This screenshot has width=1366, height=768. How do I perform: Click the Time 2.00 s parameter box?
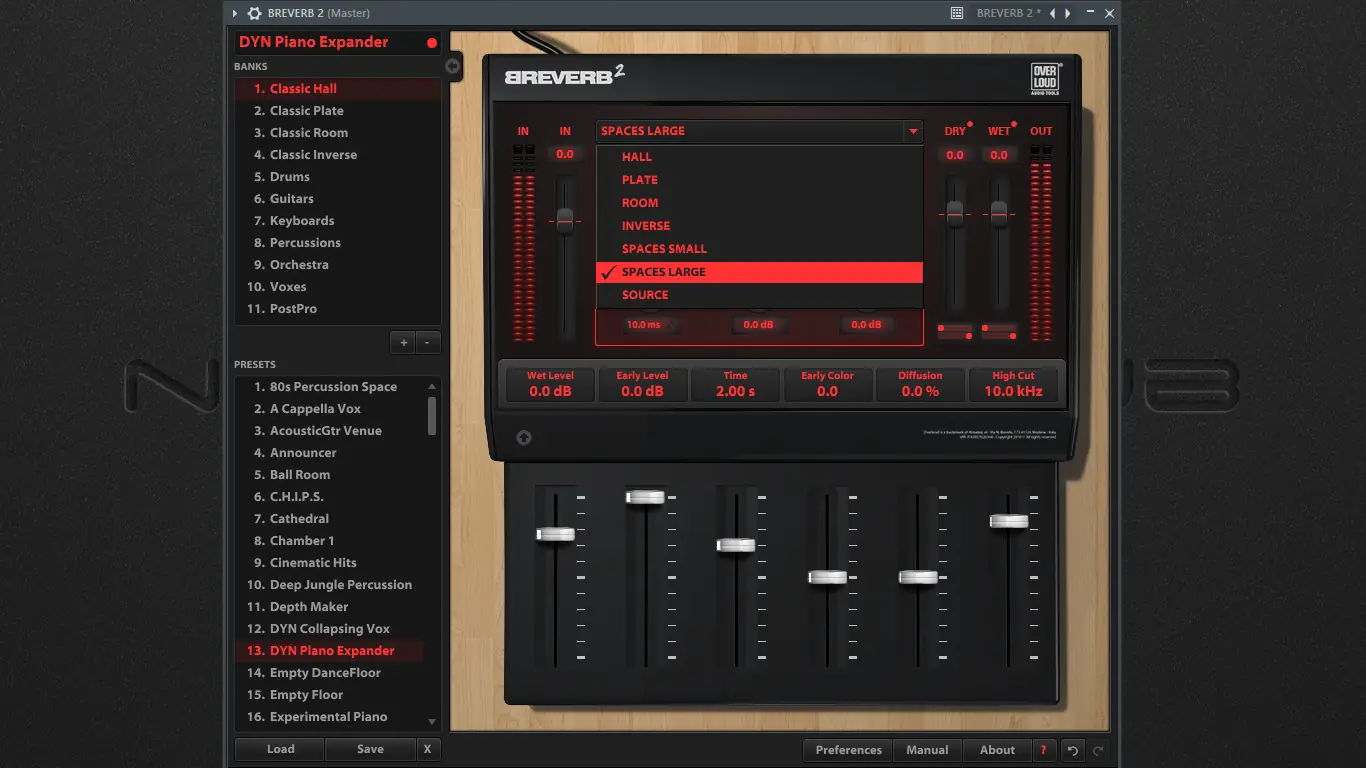click(x=735, y=384)
